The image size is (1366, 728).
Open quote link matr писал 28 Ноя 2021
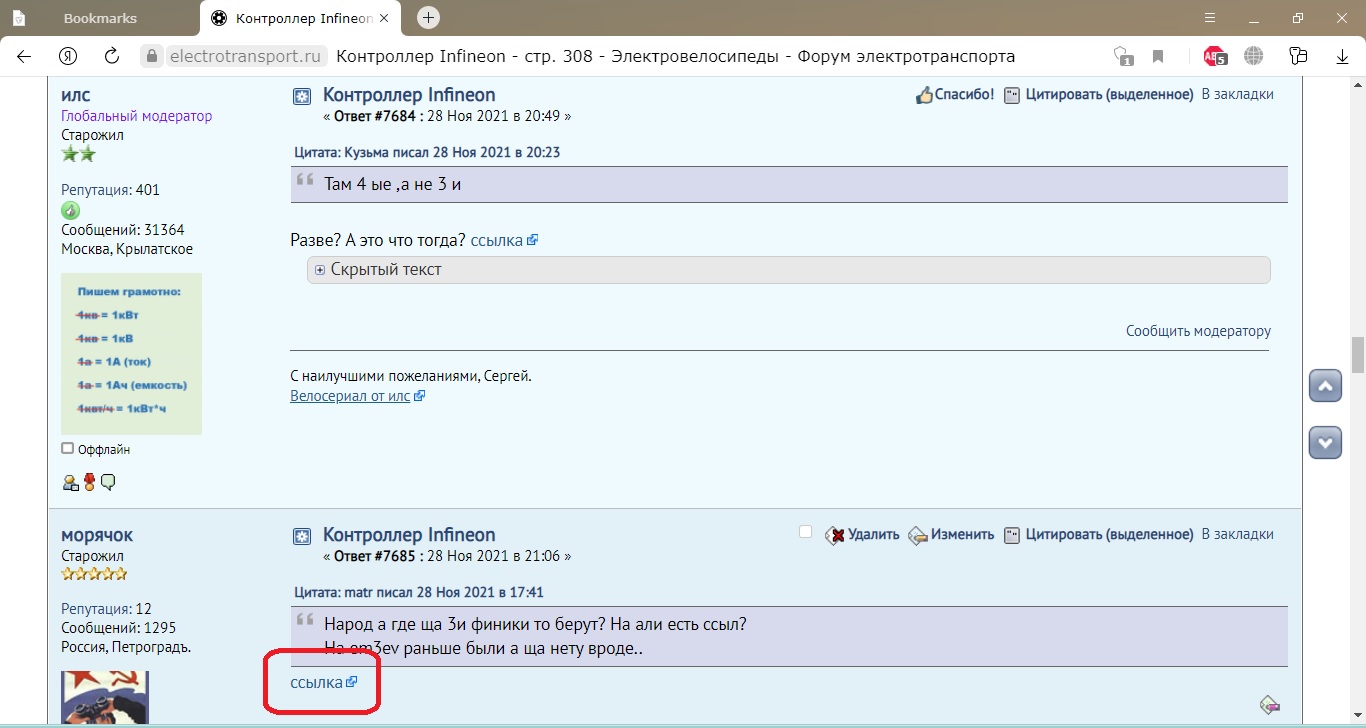(419, 592)
